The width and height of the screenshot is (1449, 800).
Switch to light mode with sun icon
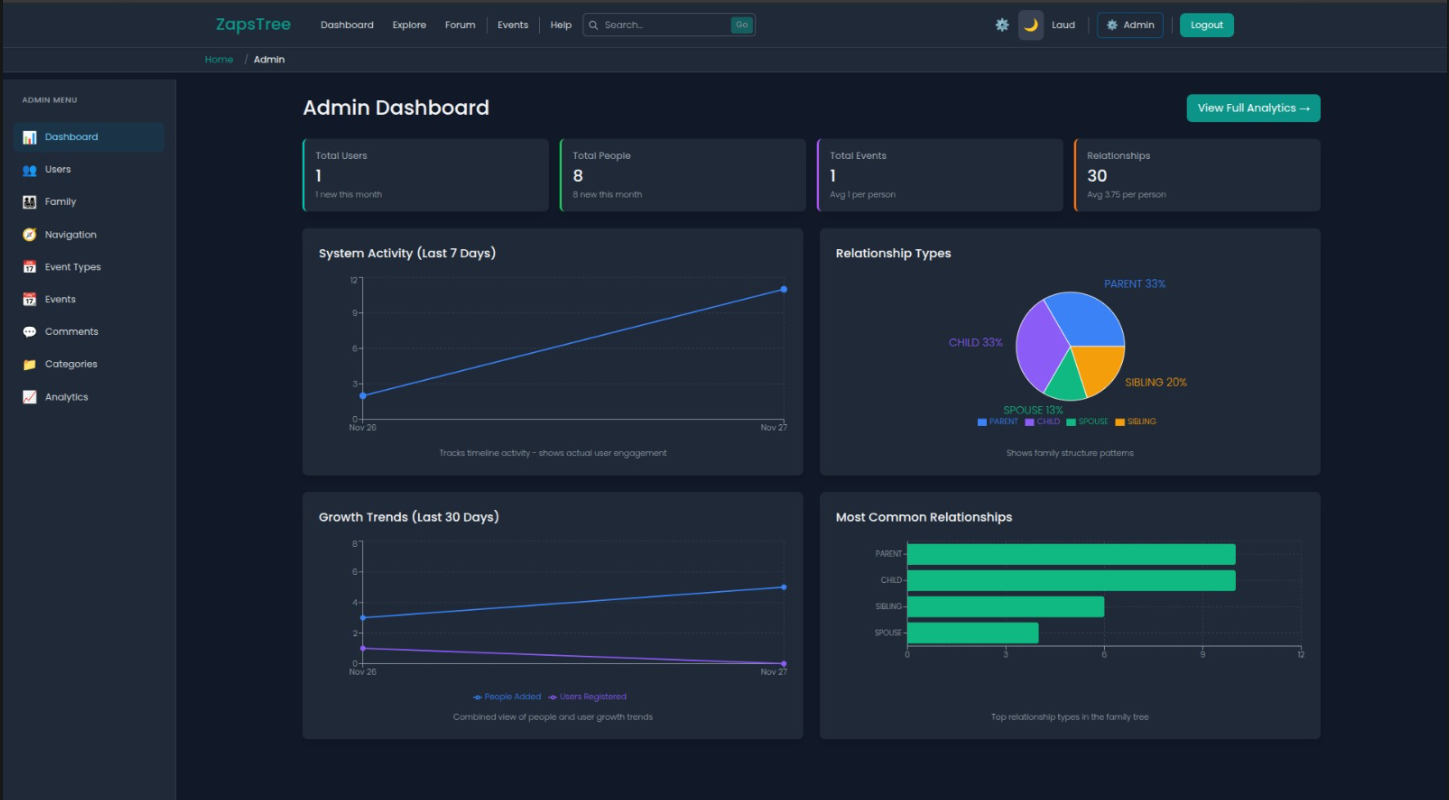coord(1002,25)
